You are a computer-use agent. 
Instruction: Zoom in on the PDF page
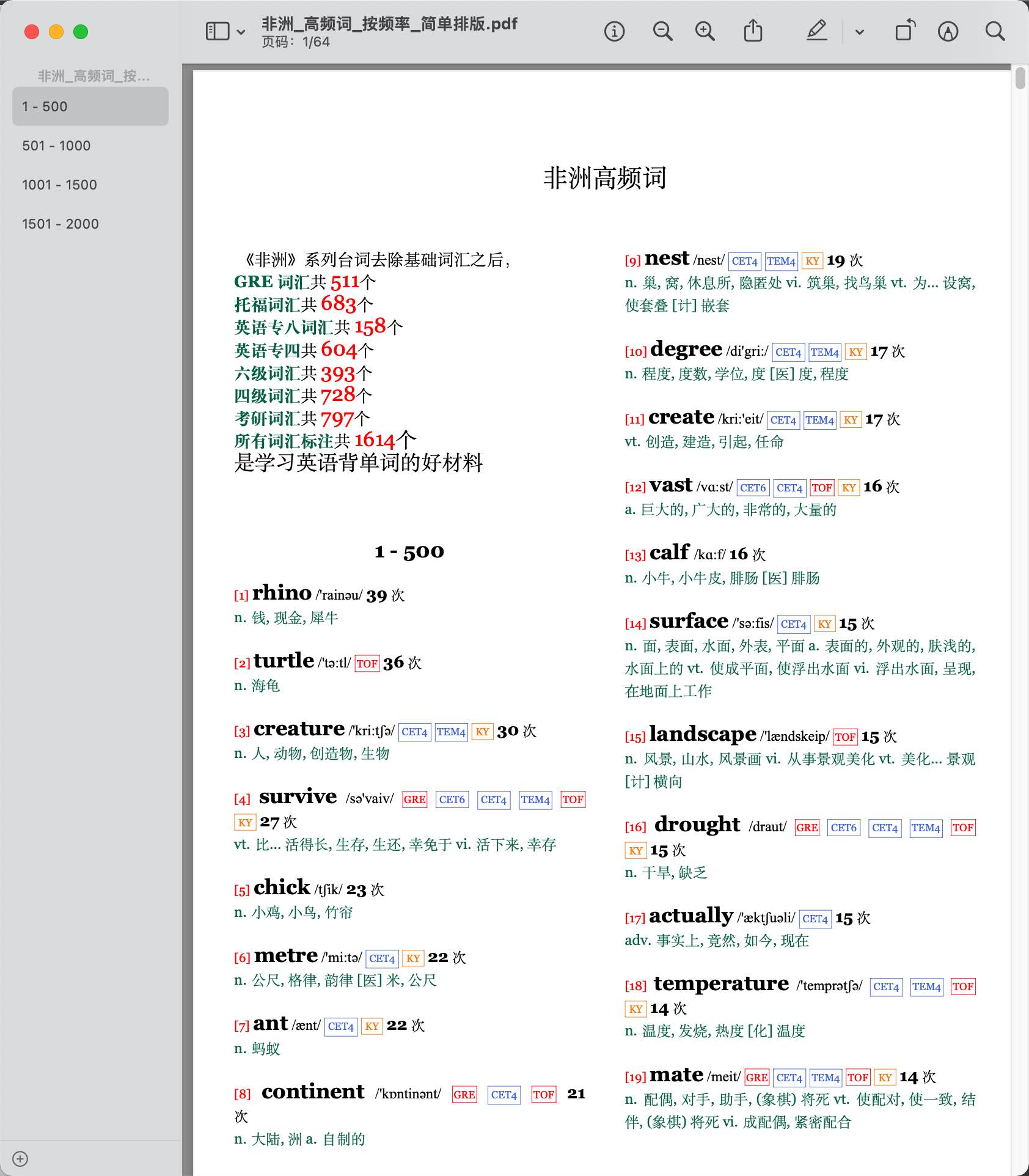(705, 31)
